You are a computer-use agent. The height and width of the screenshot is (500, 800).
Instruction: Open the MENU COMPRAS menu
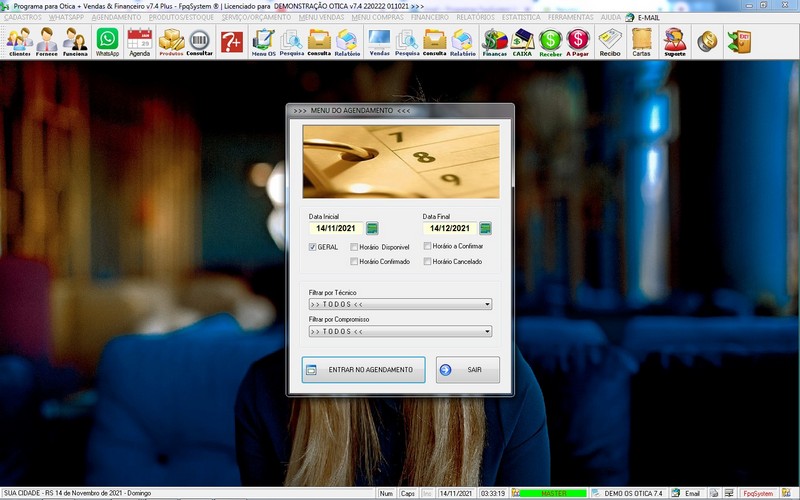tap(378, 17)
